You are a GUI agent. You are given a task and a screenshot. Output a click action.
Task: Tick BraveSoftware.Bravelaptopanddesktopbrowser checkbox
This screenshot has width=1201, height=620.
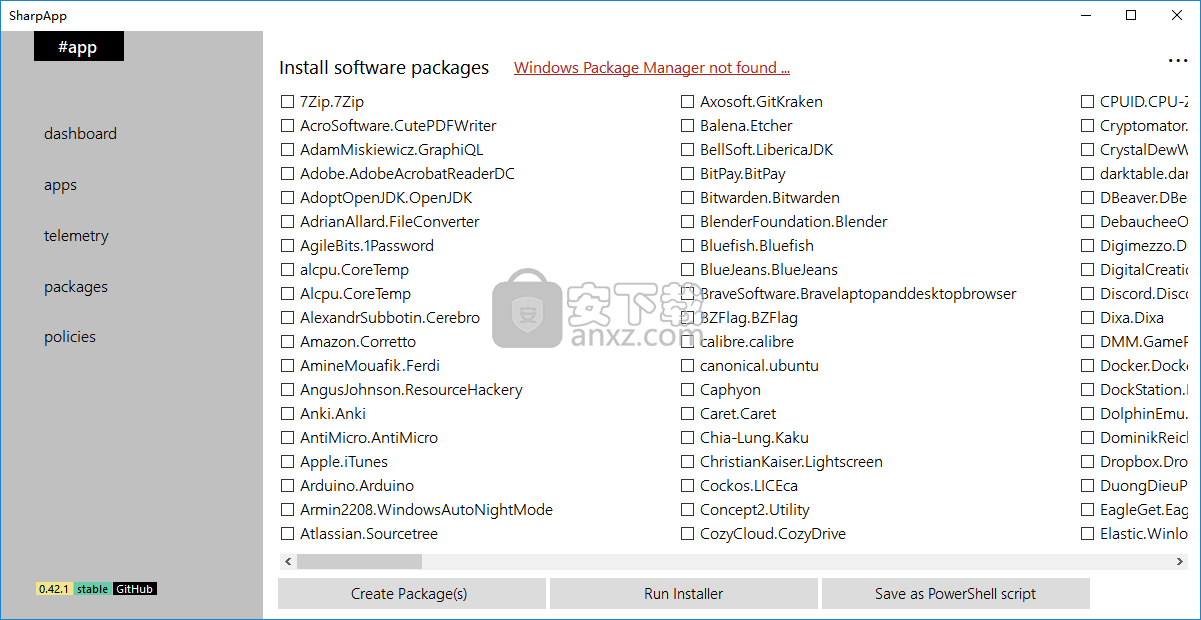pyautogui.click(x=688, y=294)
